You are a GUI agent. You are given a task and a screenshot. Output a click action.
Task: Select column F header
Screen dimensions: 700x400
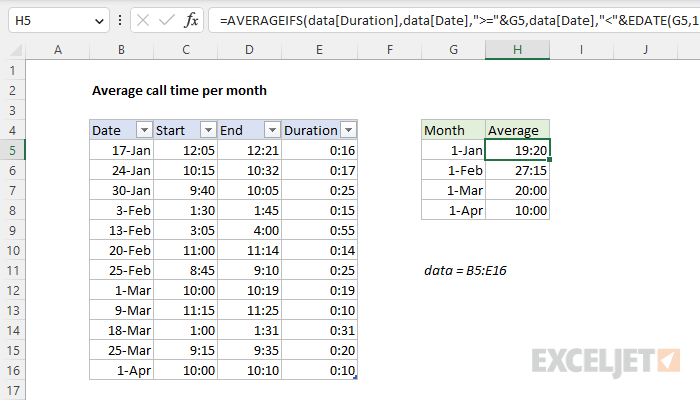tap(390, 50)
